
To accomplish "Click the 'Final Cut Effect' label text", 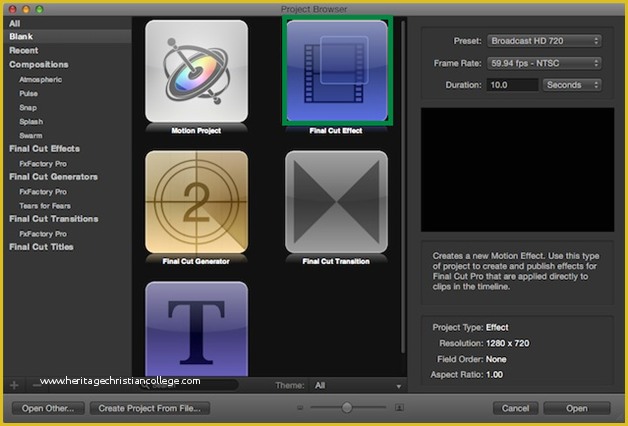I will (336, 131).
